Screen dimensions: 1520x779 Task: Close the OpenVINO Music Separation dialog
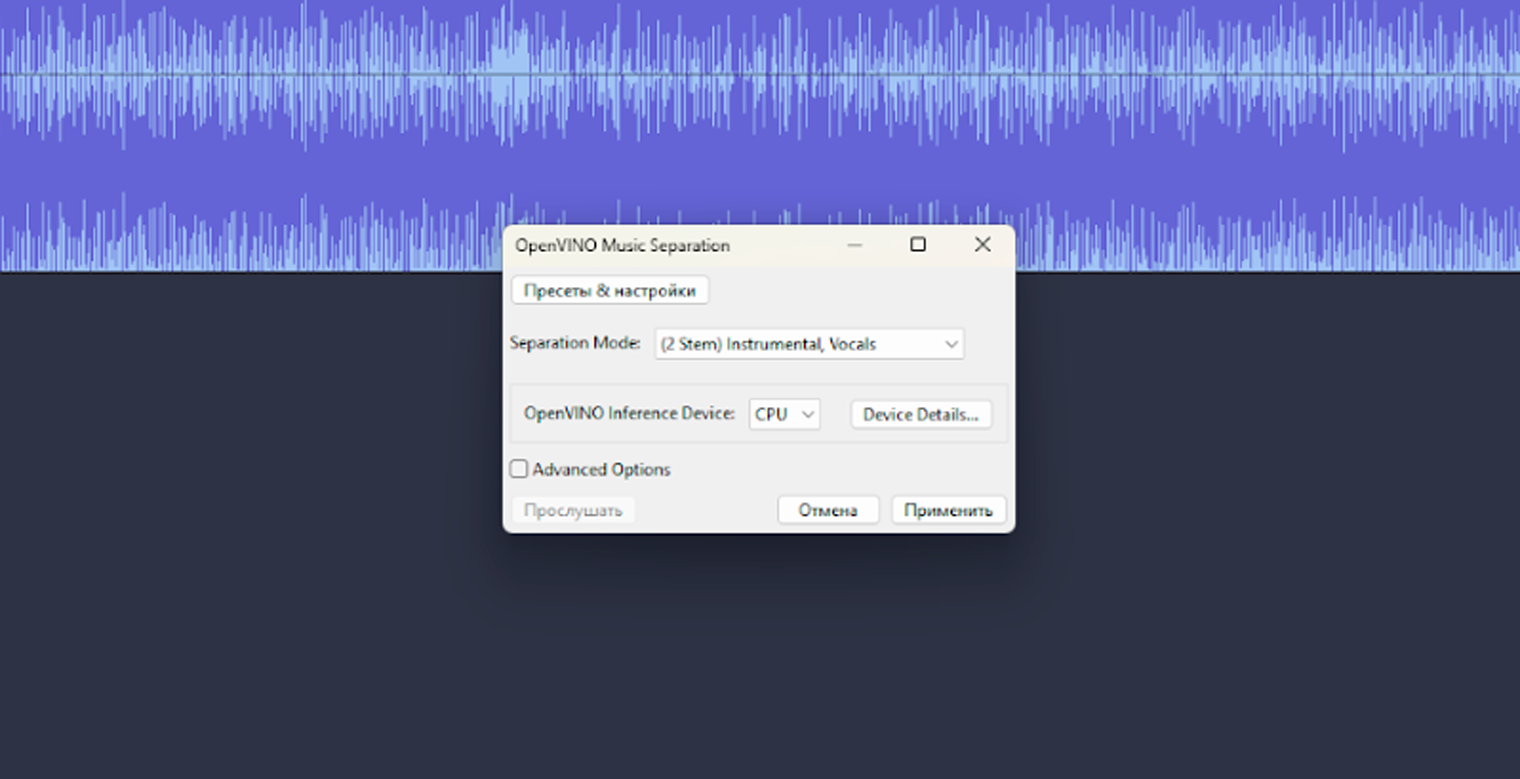pyautogui.click(x=982, y=245)
